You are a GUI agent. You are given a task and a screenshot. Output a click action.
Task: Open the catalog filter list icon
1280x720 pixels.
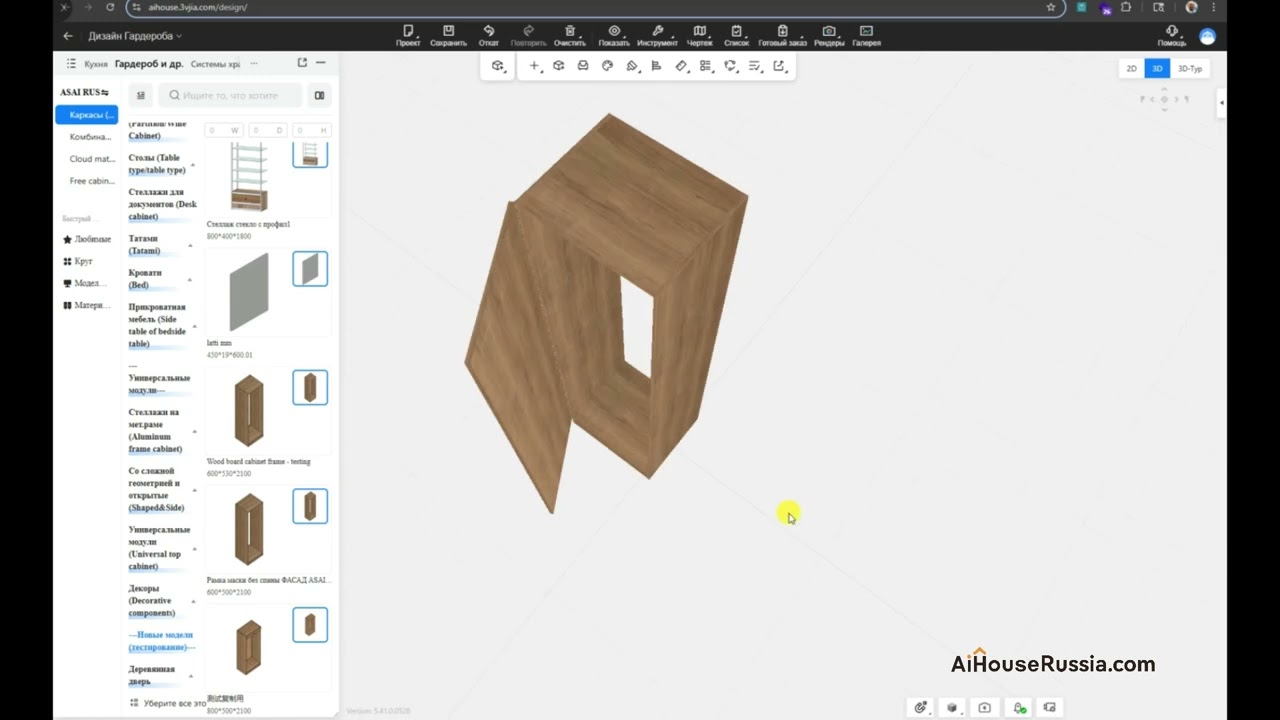[141, 96]
